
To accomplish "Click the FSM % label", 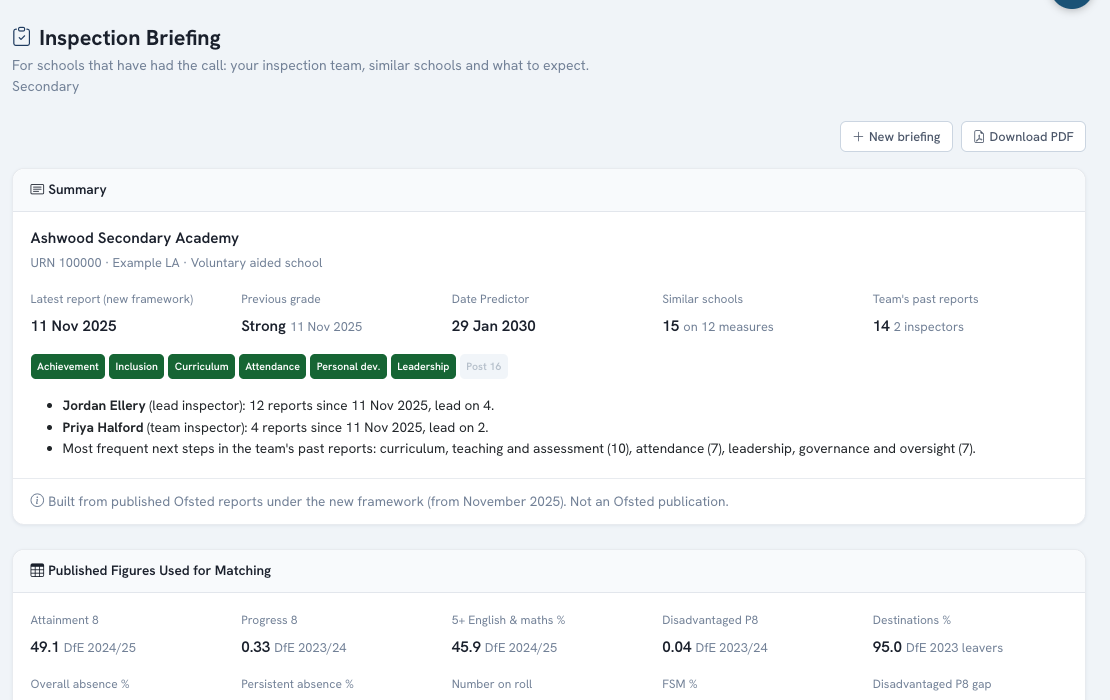I will [x=680, y=684].
